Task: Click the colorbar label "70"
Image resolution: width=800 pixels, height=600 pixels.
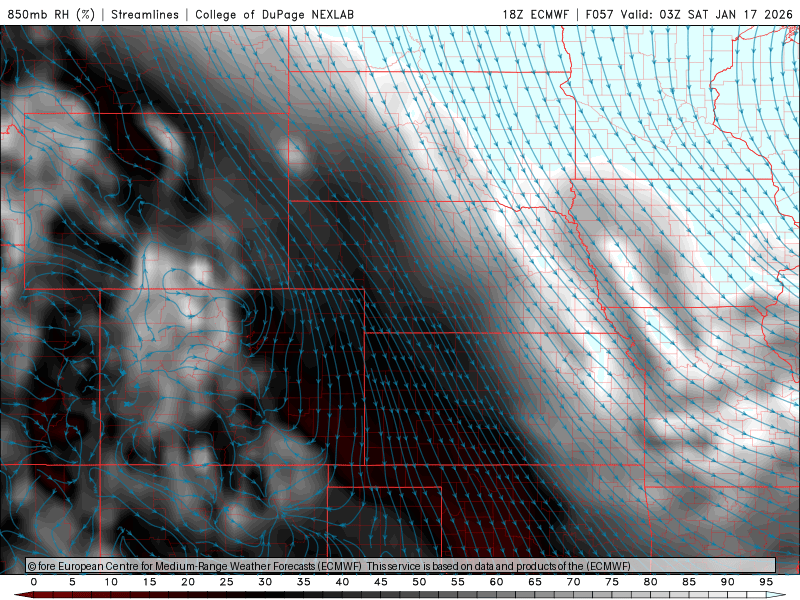Action: coord(573,582)
